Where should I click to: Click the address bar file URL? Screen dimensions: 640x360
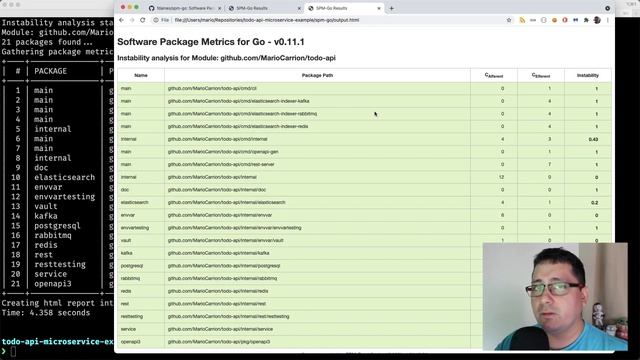click(267, 20)
